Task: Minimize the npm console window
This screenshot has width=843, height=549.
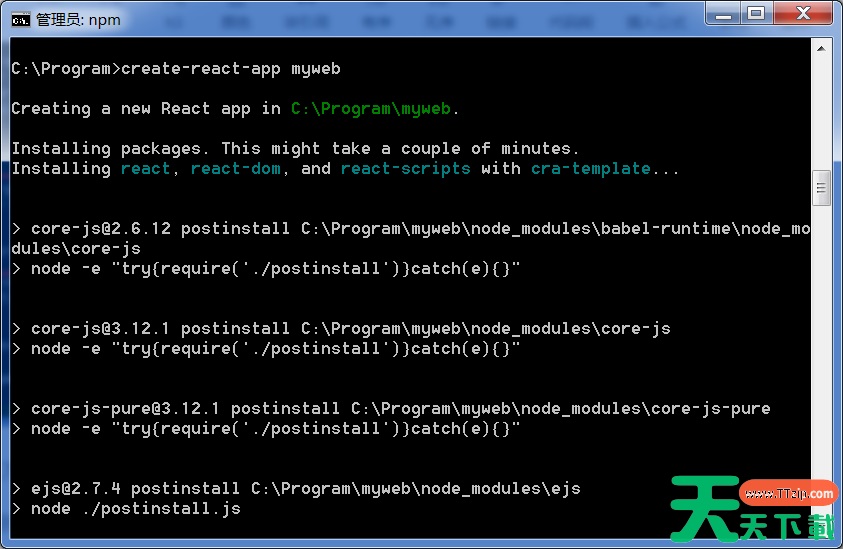Action: [x=723, y=14]
